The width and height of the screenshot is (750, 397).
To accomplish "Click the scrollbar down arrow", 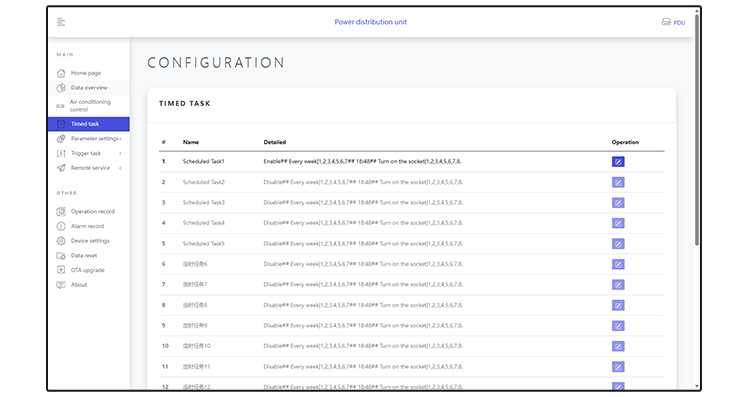I will coord(697,386).
